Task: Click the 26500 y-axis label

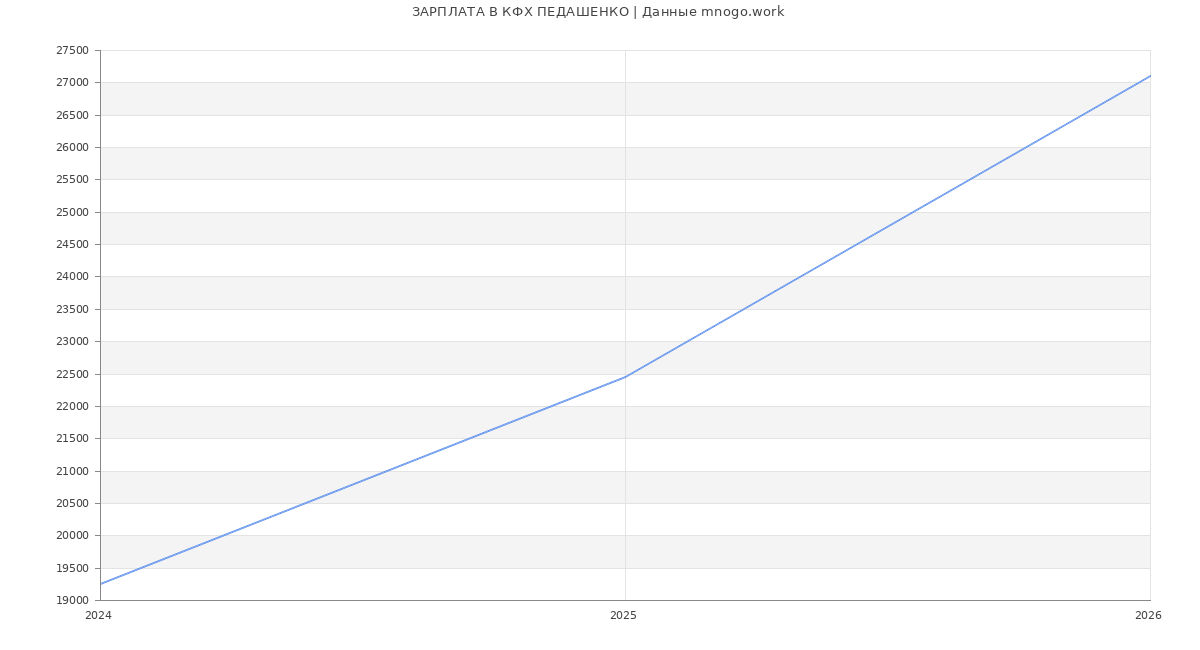Action: point(72,115)
